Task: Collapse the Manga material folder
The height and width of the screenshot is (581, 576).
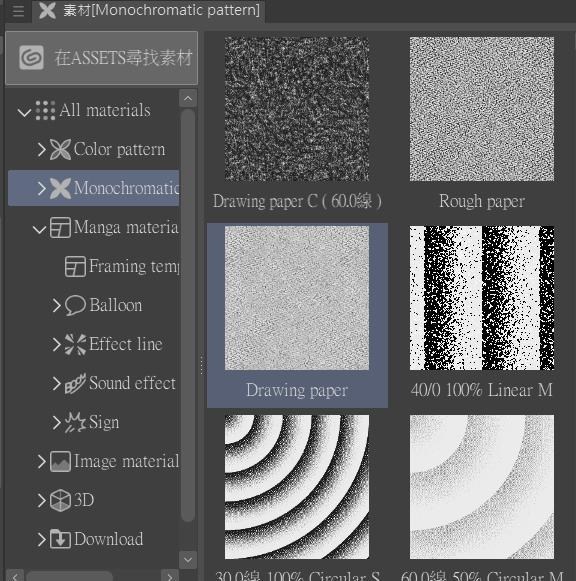Action: coord(39,229)
